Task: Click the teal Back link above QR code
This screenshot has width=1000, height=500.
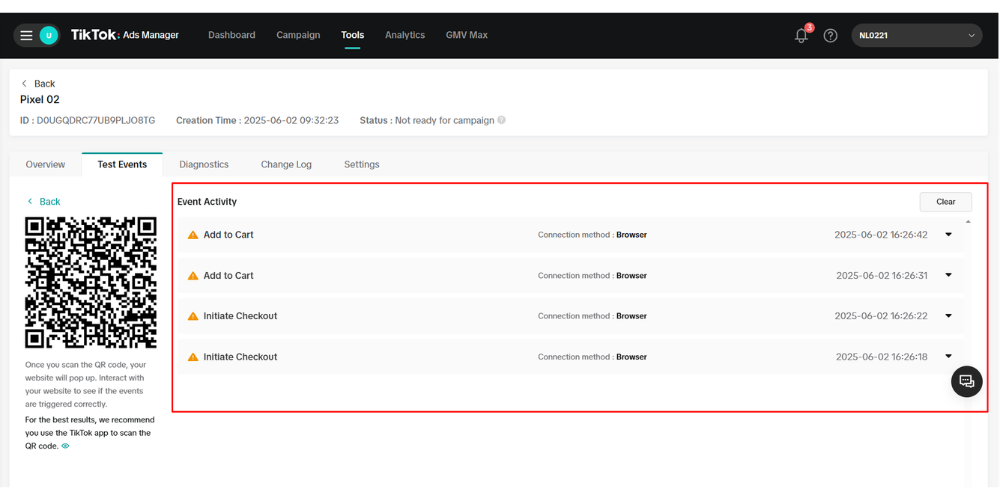Action: 44,202
